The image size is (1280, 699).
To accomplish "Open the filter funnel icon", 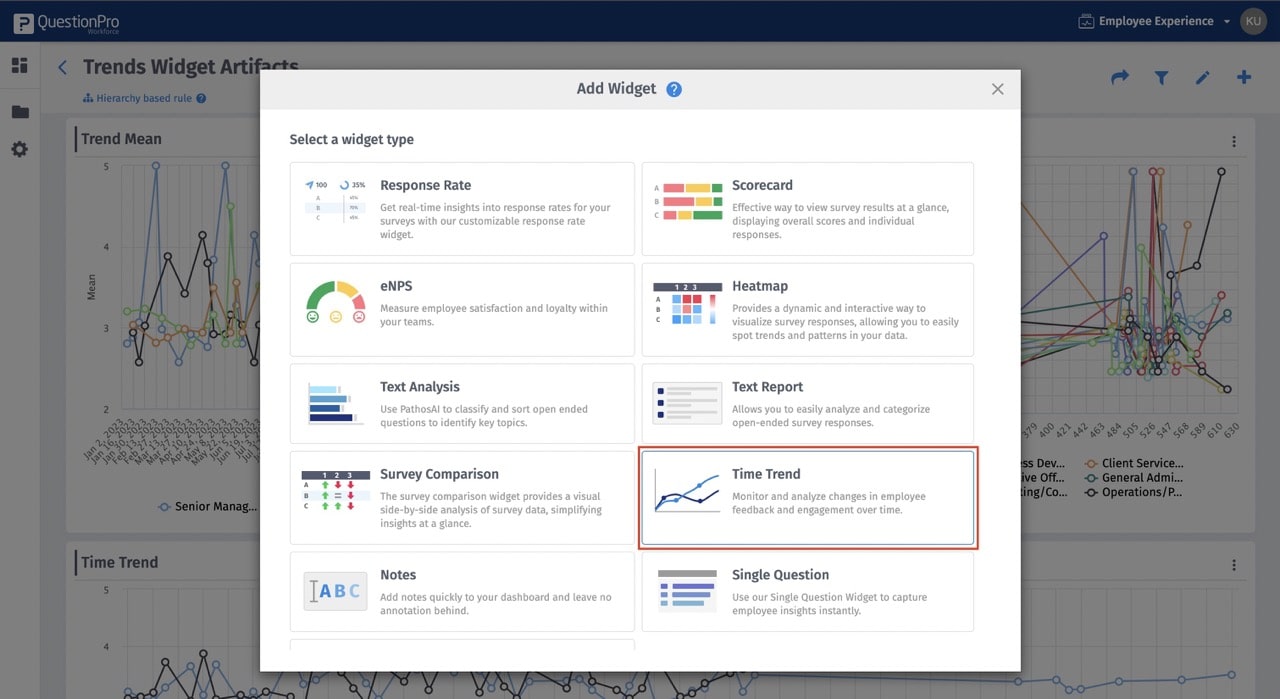I will click(1161, 77).
